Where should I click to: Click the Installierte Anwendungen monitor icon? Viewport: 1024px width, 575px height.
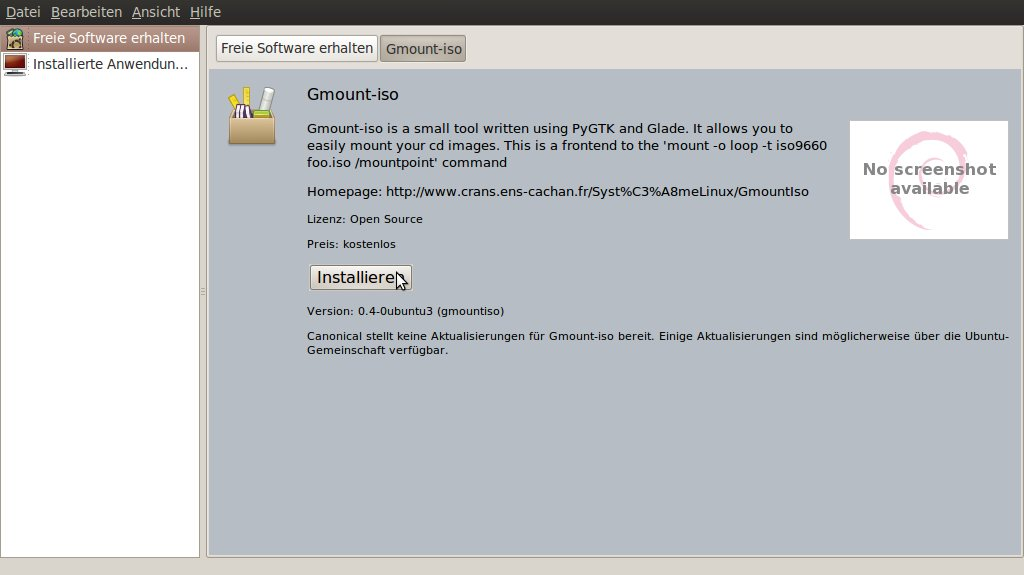click(x=15, y=64)
